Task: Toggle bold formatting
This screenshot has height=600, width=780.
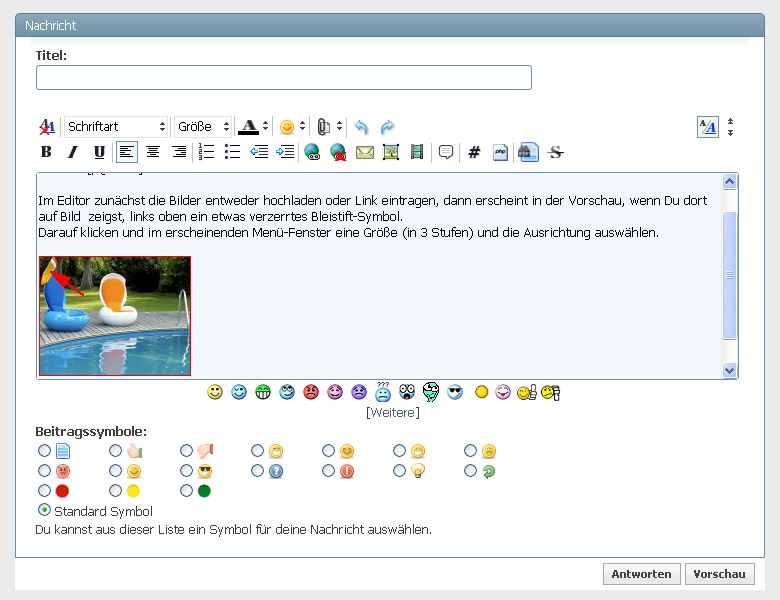Action: pos(46,152)
